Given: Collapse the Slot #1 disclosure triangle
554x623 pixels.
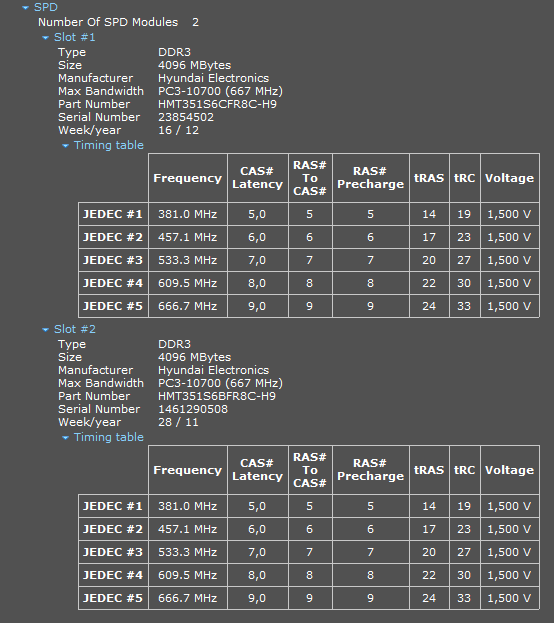Looking at the screenshot, I should tap(46, 38).
